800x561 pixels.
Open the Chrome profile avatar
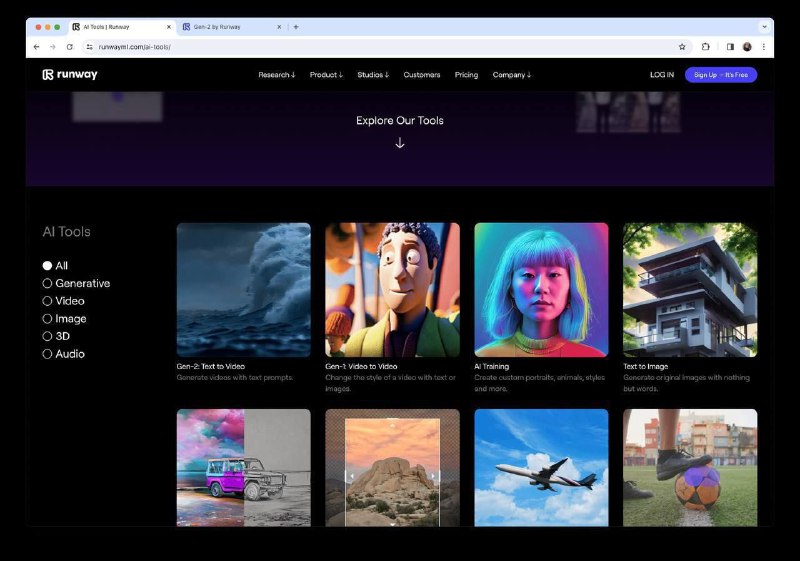(x=747, y=47)
